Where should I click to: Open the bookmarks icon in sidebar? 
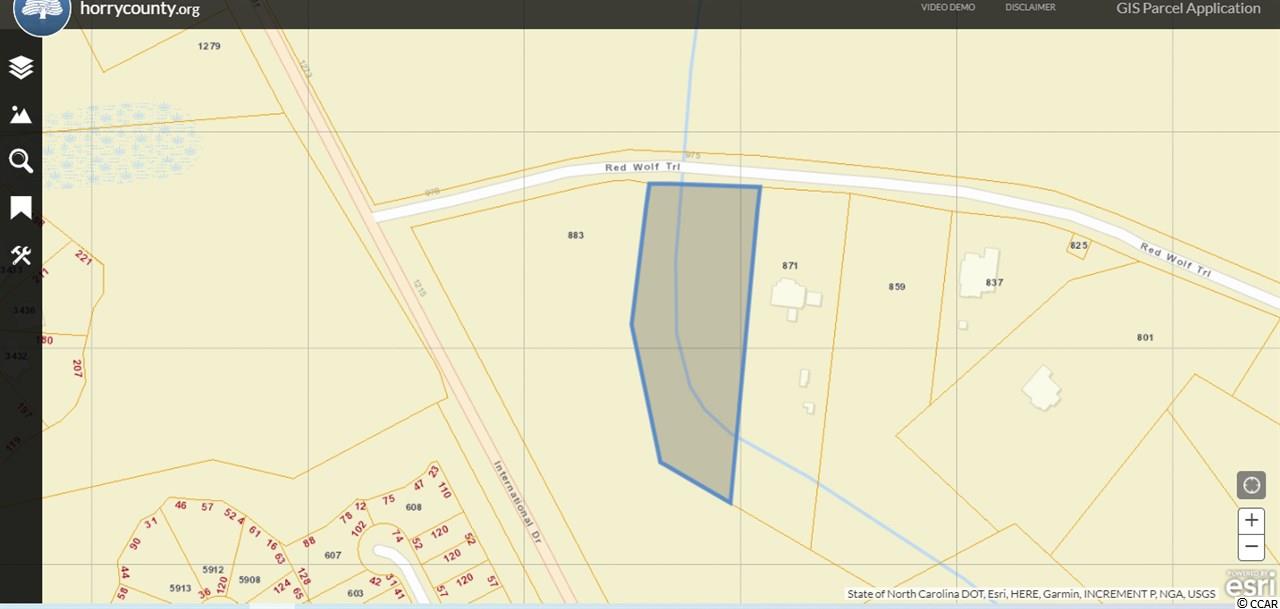point(21,208)
